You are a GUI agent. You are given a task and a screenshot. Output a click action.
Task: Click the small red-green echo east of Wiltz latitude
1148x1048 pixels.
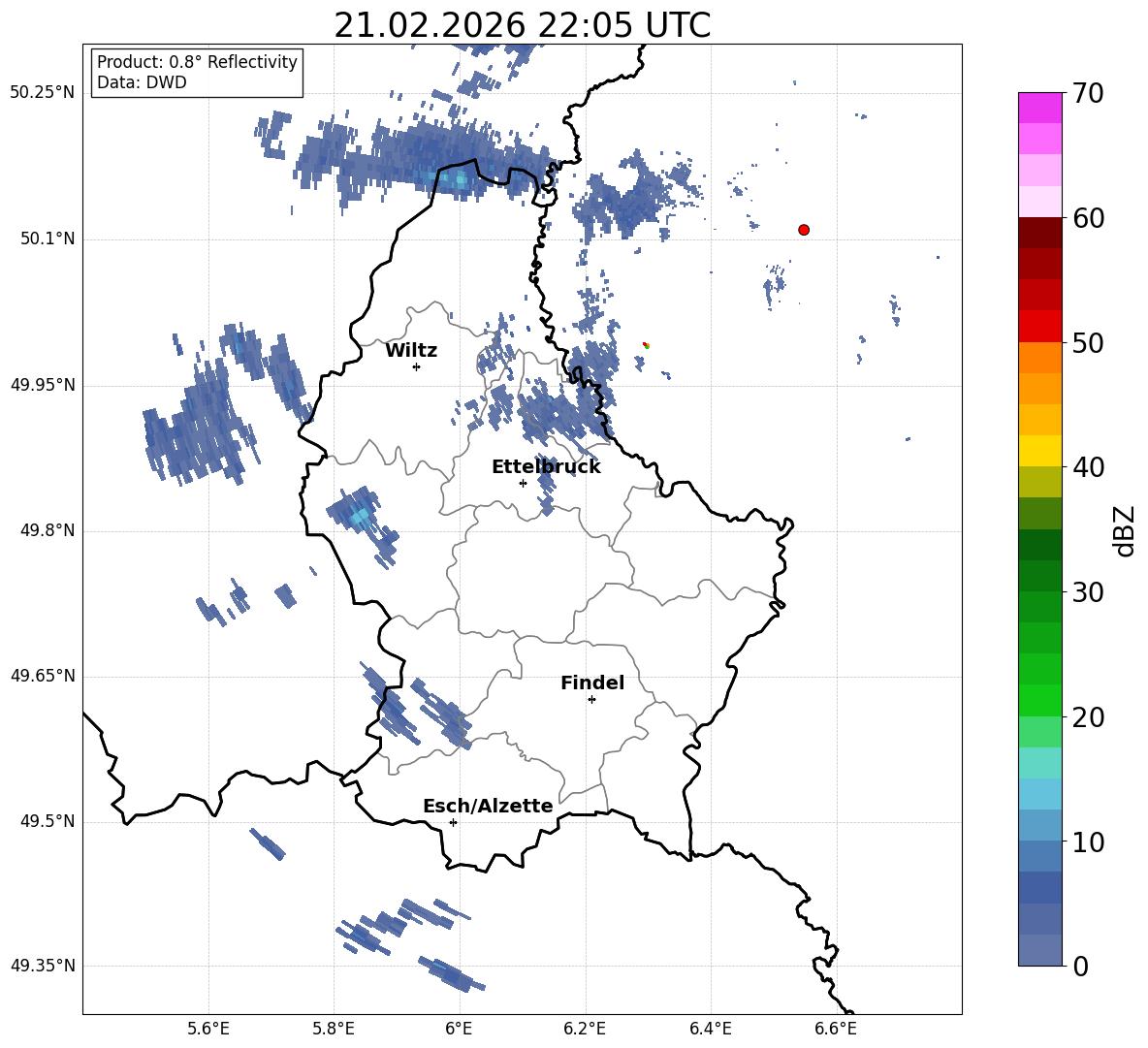pyautogui.click(x=646, y=345)
